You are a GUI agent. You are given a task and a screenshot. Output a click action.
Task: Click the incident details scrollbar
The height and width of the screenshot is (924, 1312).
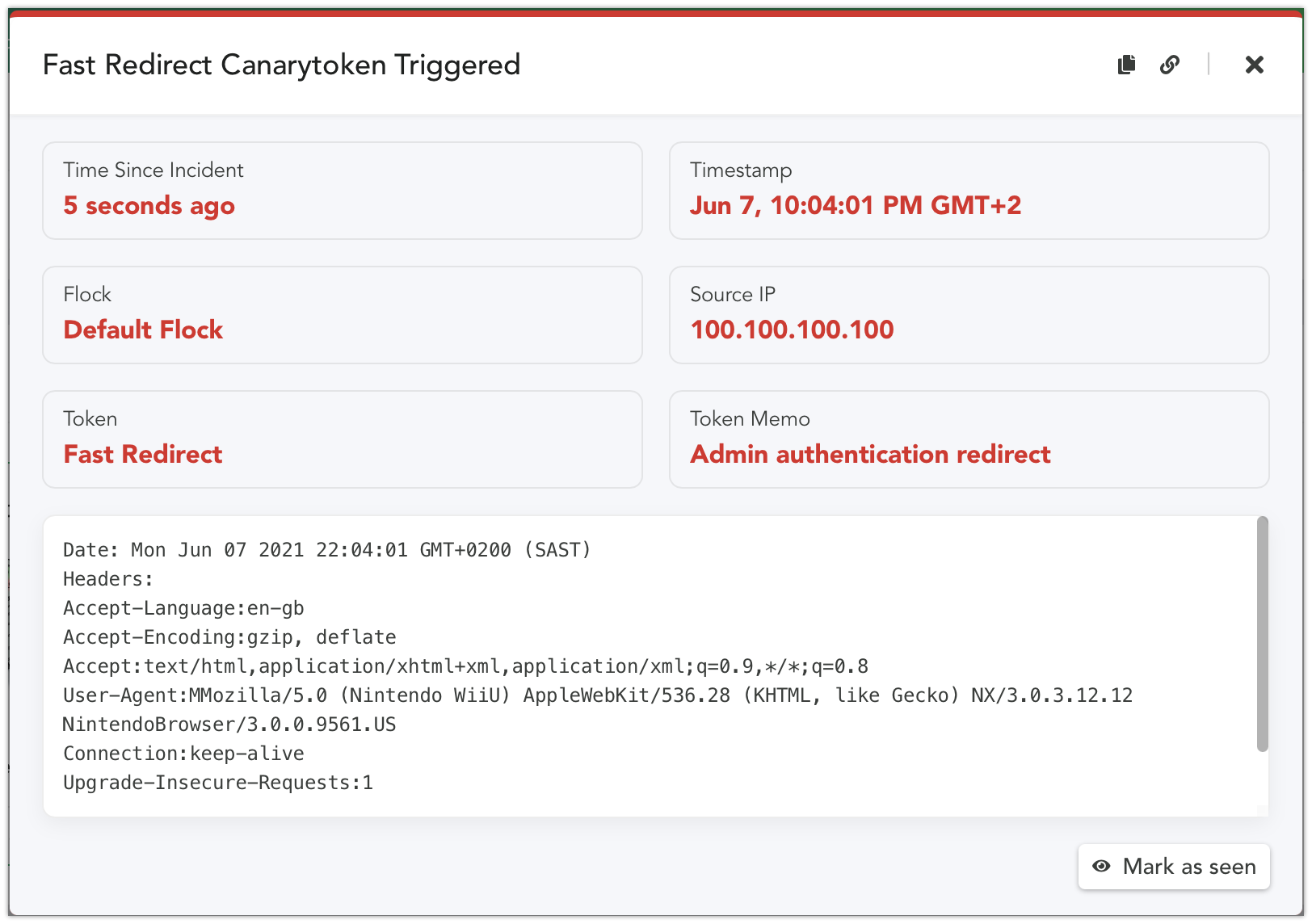coord(1263,635)
